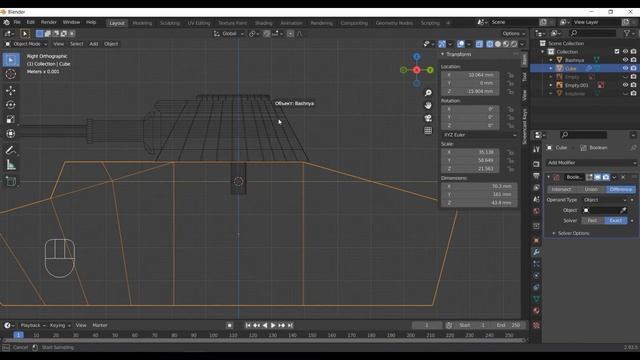Image resolution: width=640 pixels, height=360 pixels.
Task: Select solid viewport shading
Action: pyautogui.click(x=498, y=44)
